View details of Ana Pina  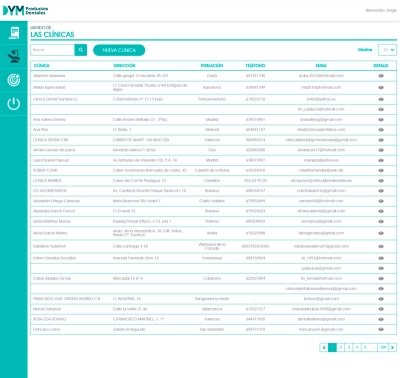(381, 130)
